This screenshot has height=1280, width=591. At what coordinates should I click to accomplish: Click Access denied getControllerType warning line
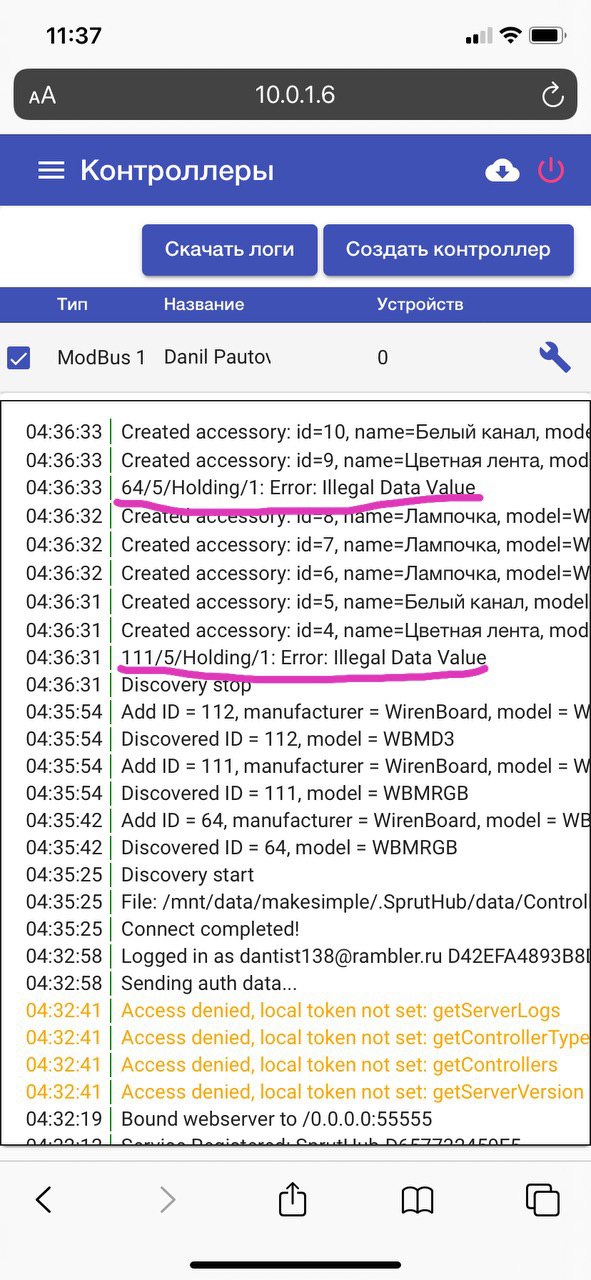[x=355, y=1037]
